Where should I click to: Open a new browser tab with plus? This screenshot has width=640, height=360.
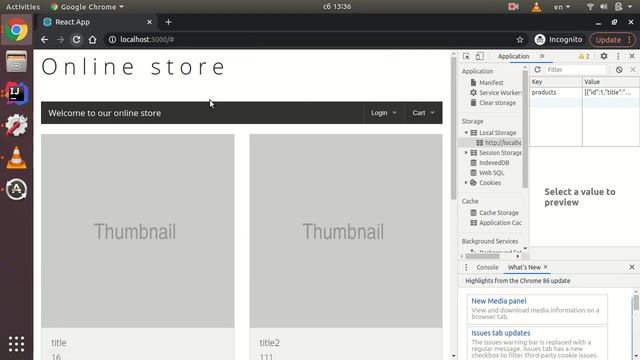coord(169,22)
